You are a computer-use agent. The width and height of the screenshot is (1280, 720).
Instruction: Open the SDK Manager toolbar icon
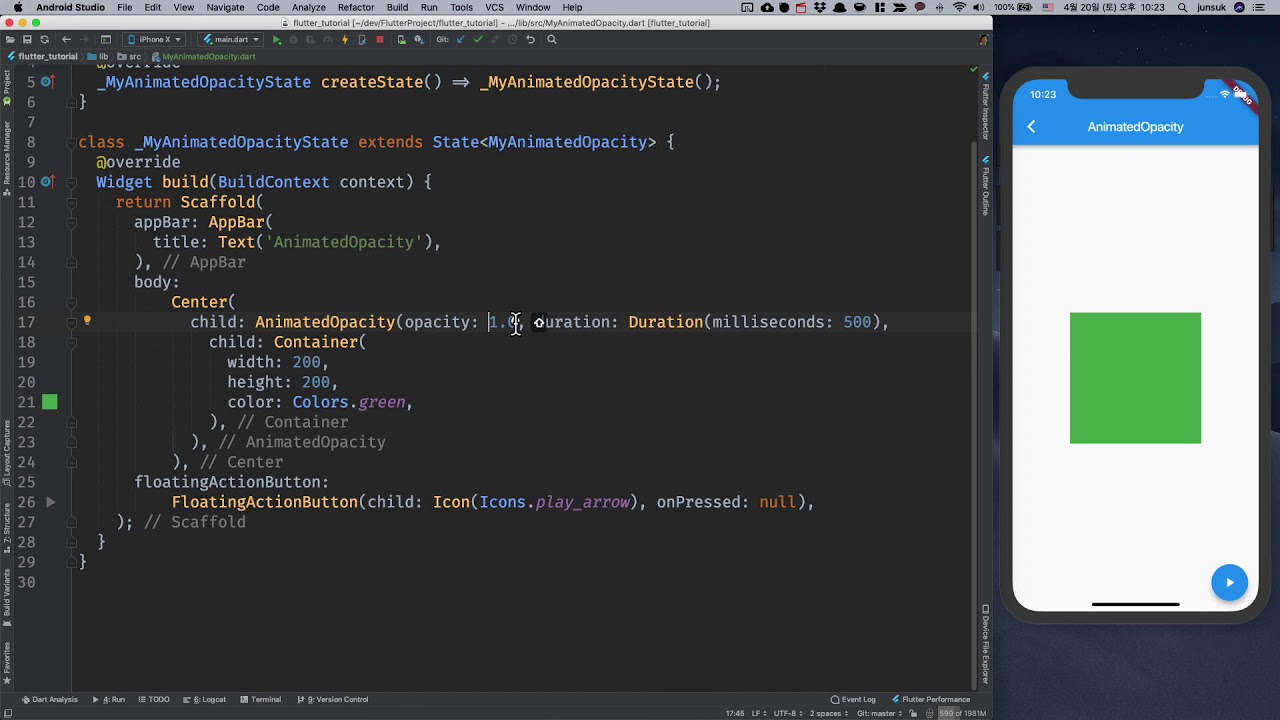point(418,40)
